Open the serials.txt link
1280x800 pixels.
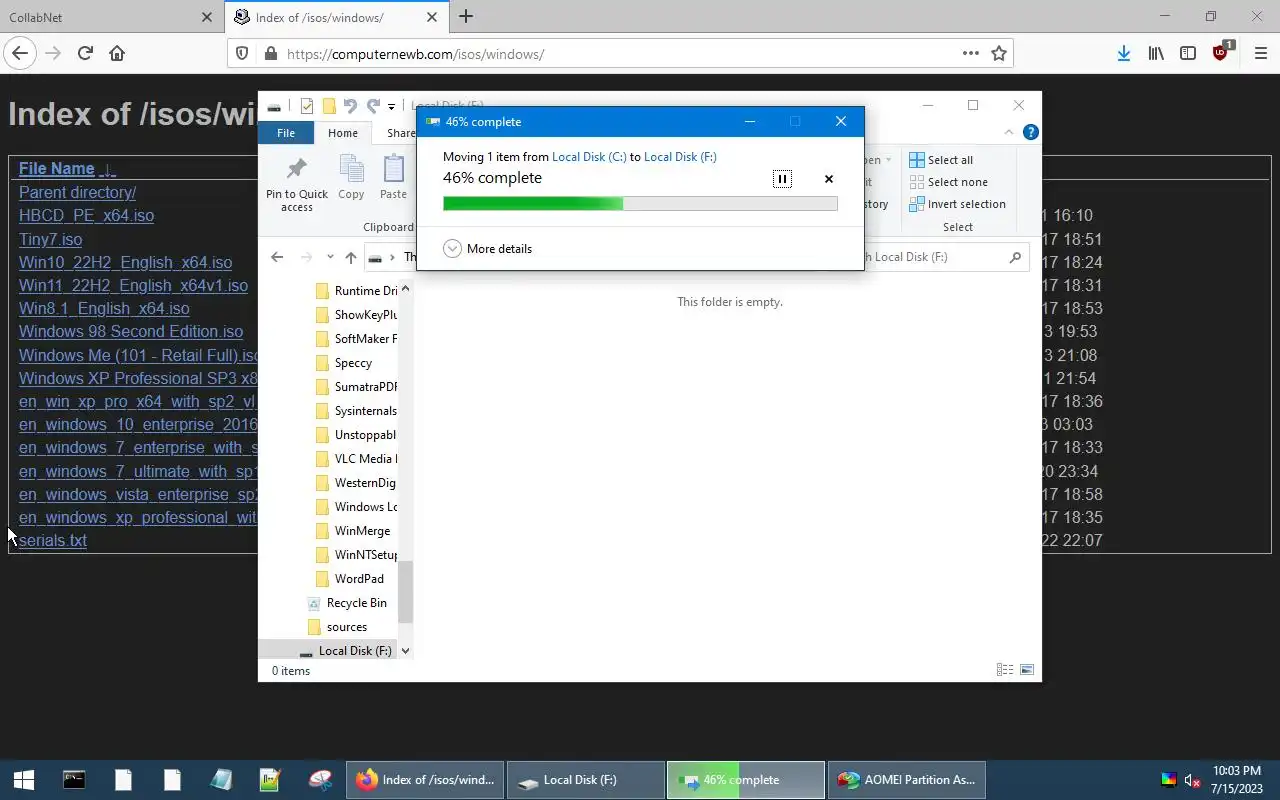pos(53,541)
